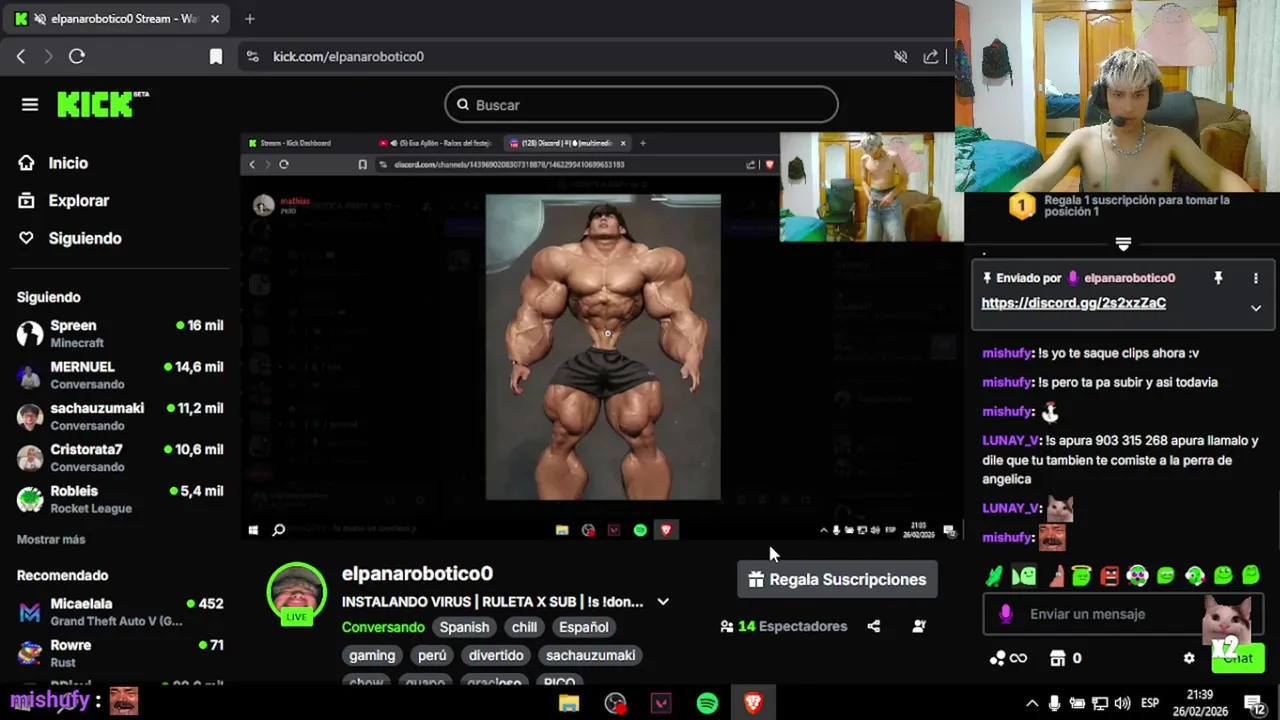Select the chill tag
The width and height of the screenshot is (1280, 720).
[525, 627]
